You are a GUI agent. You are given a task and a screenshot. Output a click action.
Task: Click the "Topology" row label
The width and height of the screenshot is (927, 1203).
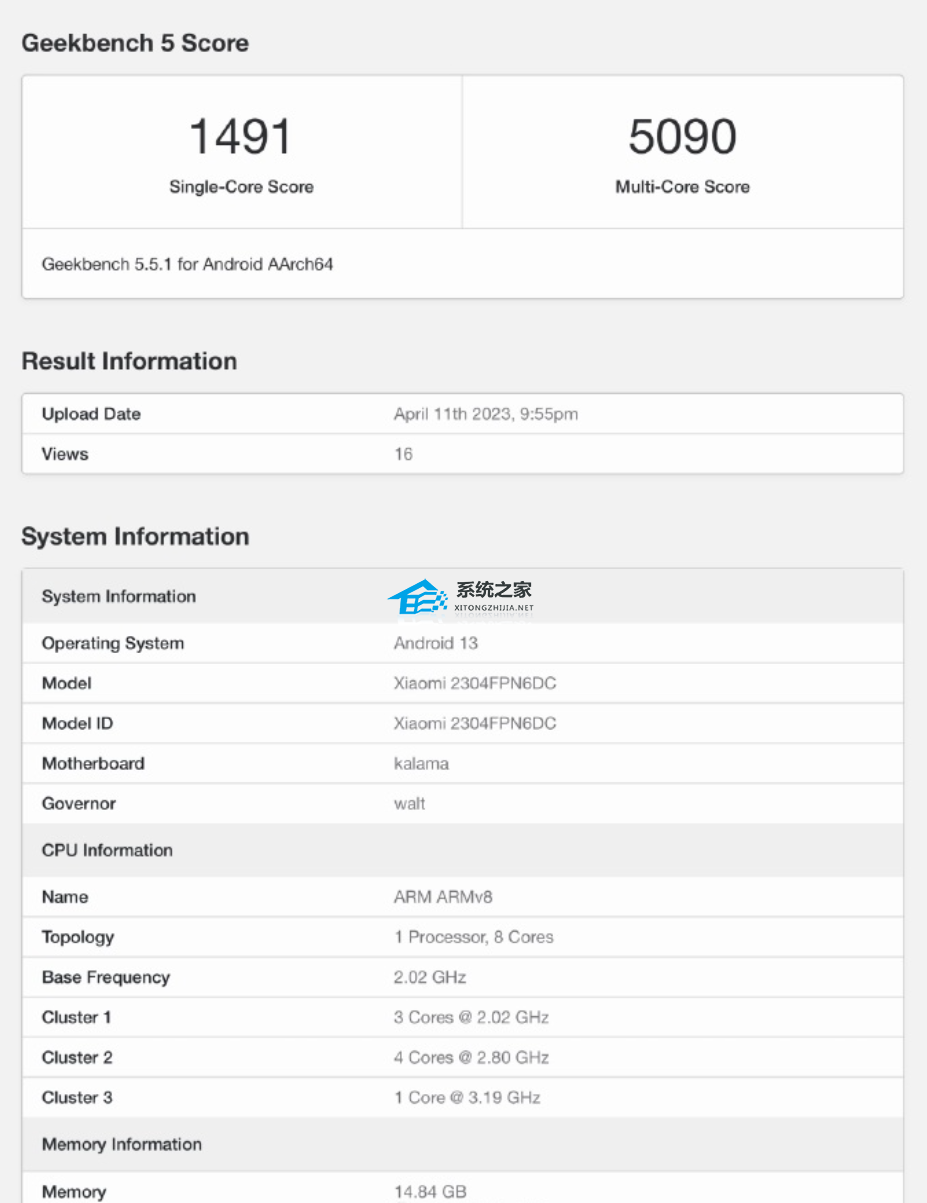(x=78, y=937)
